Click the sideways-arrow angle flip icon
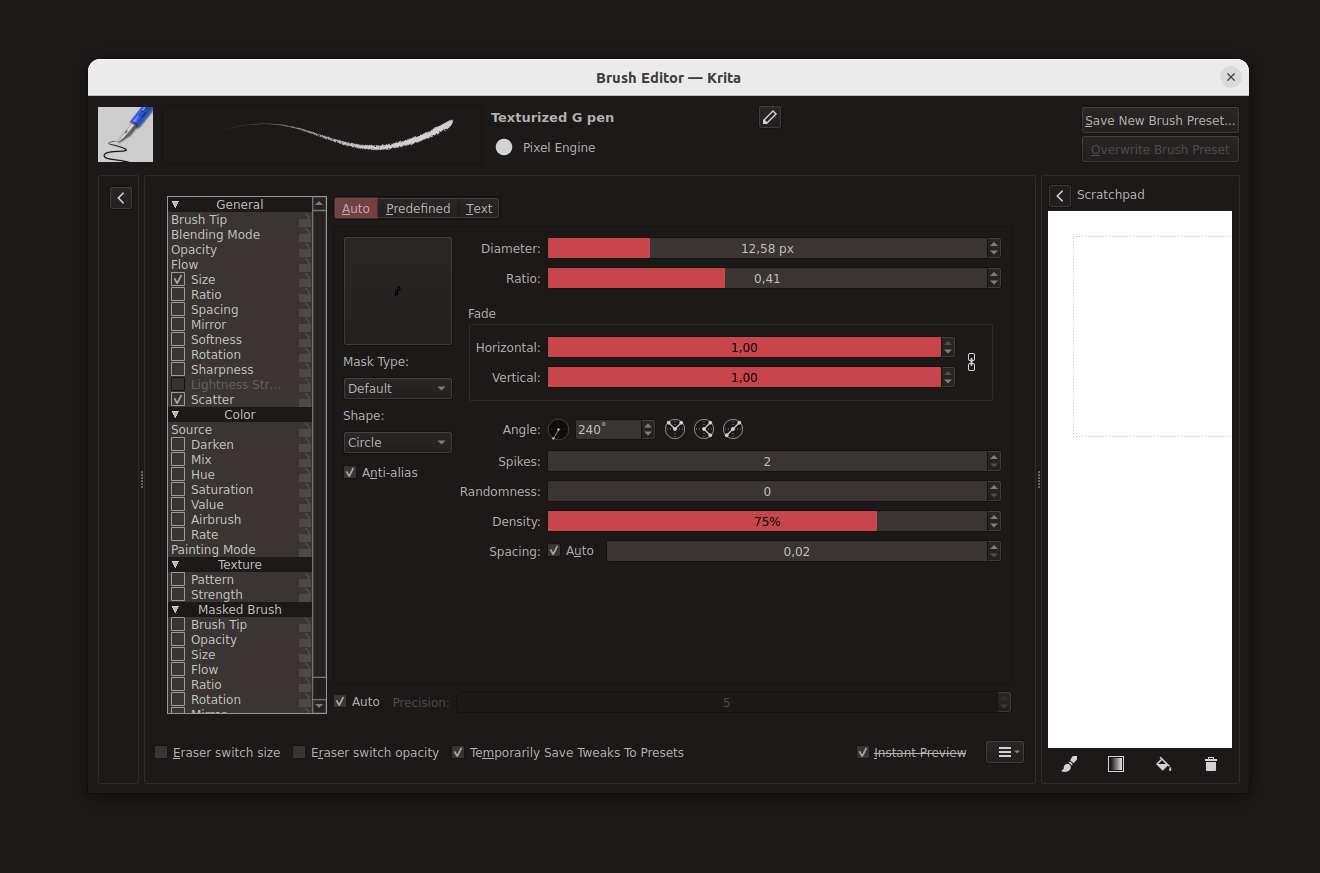 pyautogui.click(x=704, y=430)
